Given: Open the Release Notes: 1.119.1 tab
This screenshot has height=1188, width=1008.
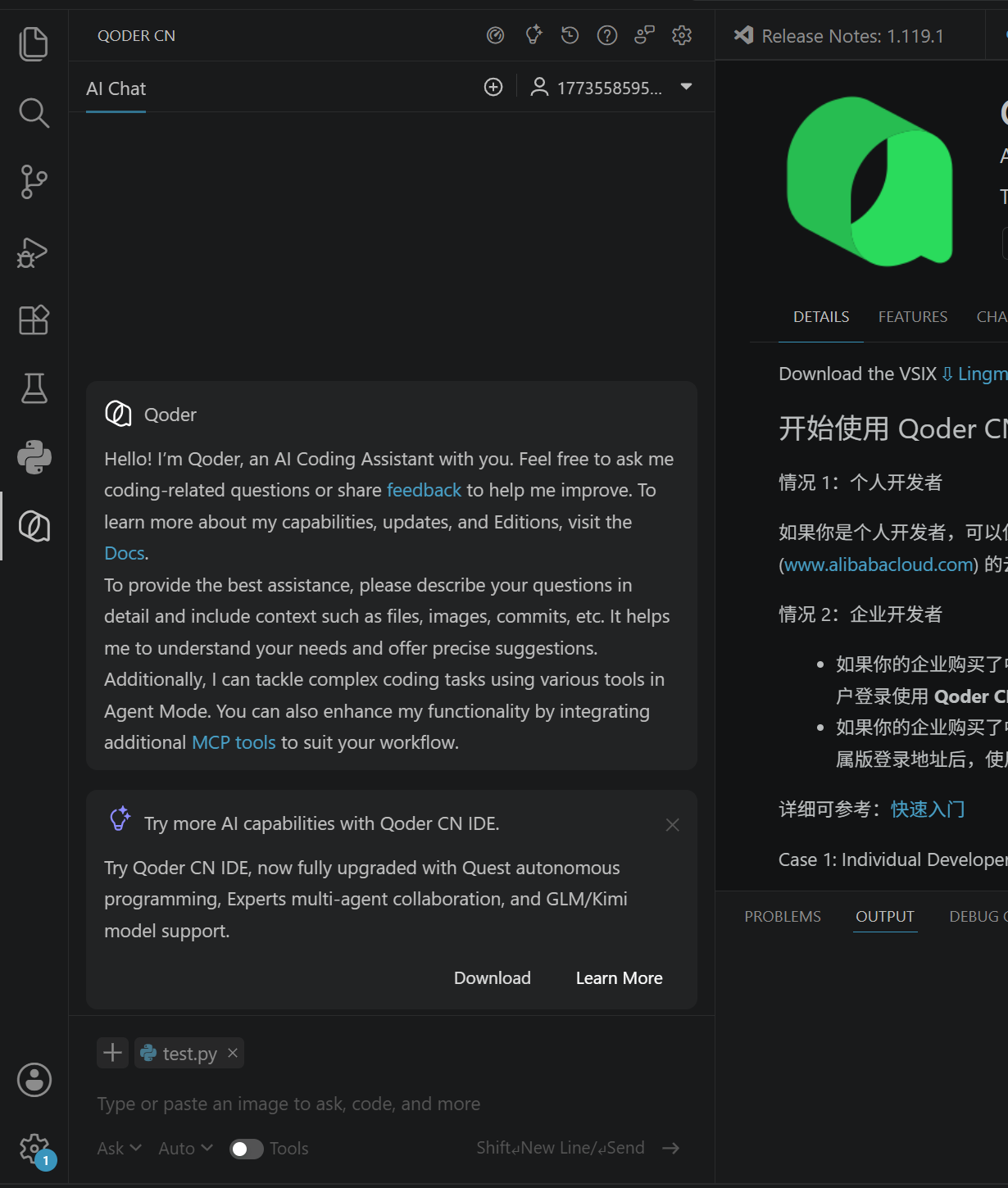Looking at the screenshot, I should pyautogui.click(x=850, y=36).
